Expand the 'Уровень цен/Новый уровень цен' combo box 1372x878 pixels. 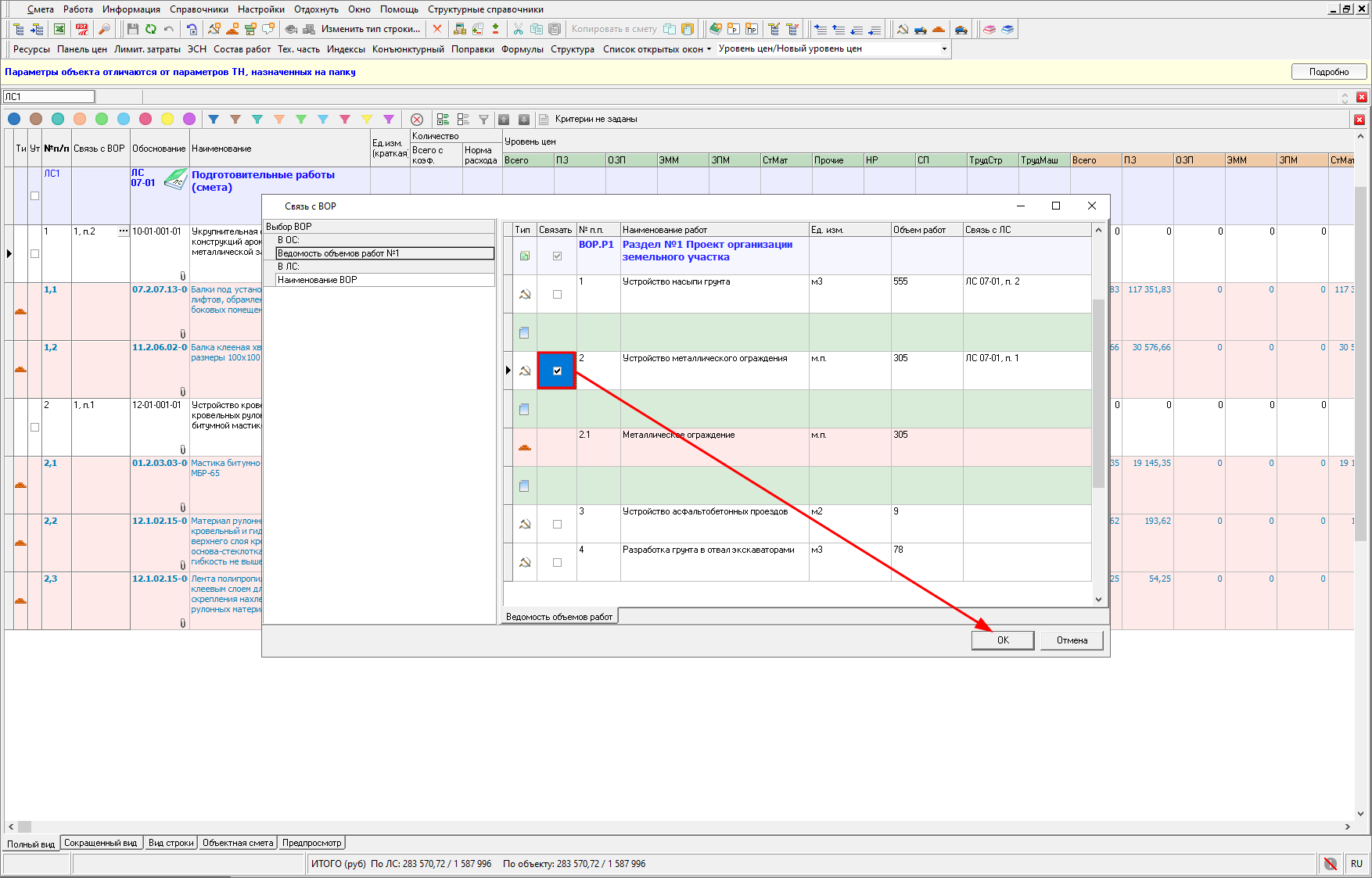[x=944, y=48]
